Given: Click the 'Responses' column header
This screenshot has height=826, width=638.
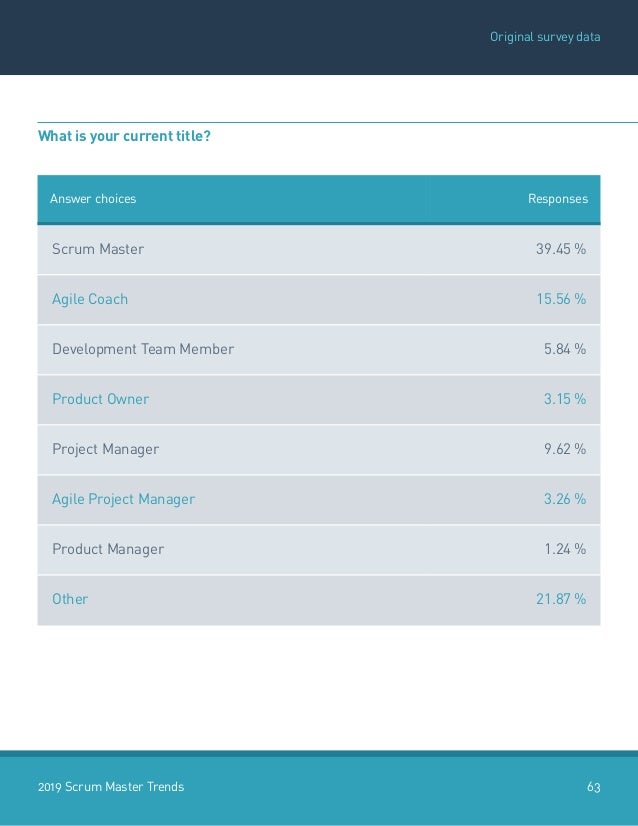Looking at the screenshot, I should coord(558,199).
